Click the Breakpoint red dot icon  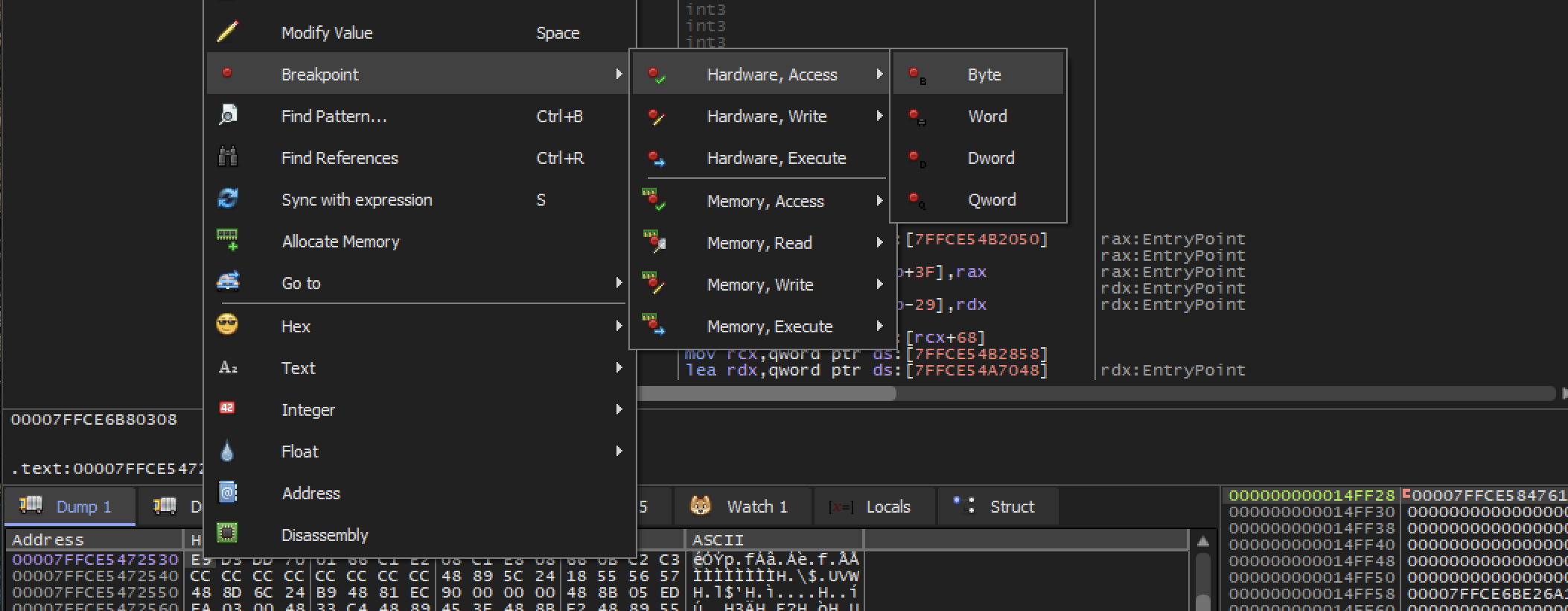click(x=227, y=73)
